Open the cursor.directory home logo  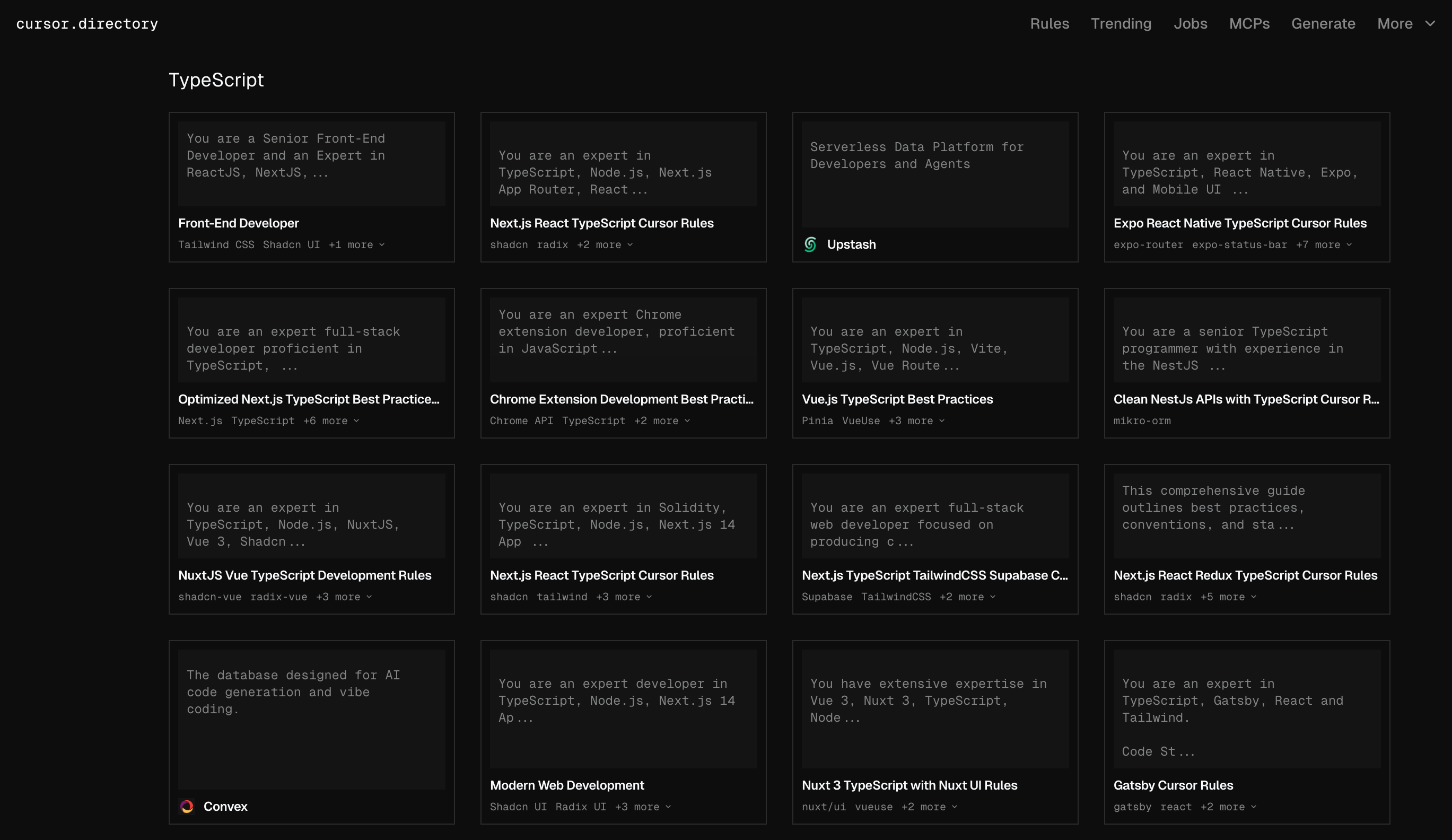(x=87, y=24)
